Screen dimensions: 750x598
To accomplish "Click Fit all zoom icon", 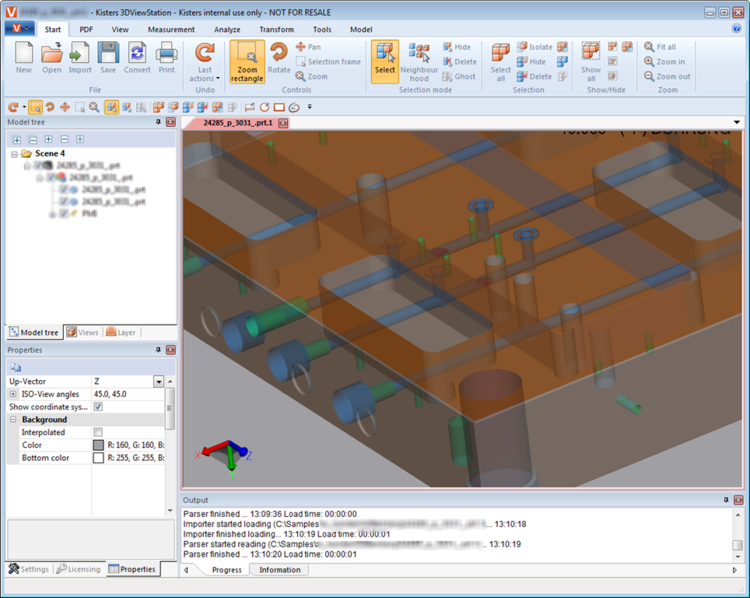I will (660, 47).
